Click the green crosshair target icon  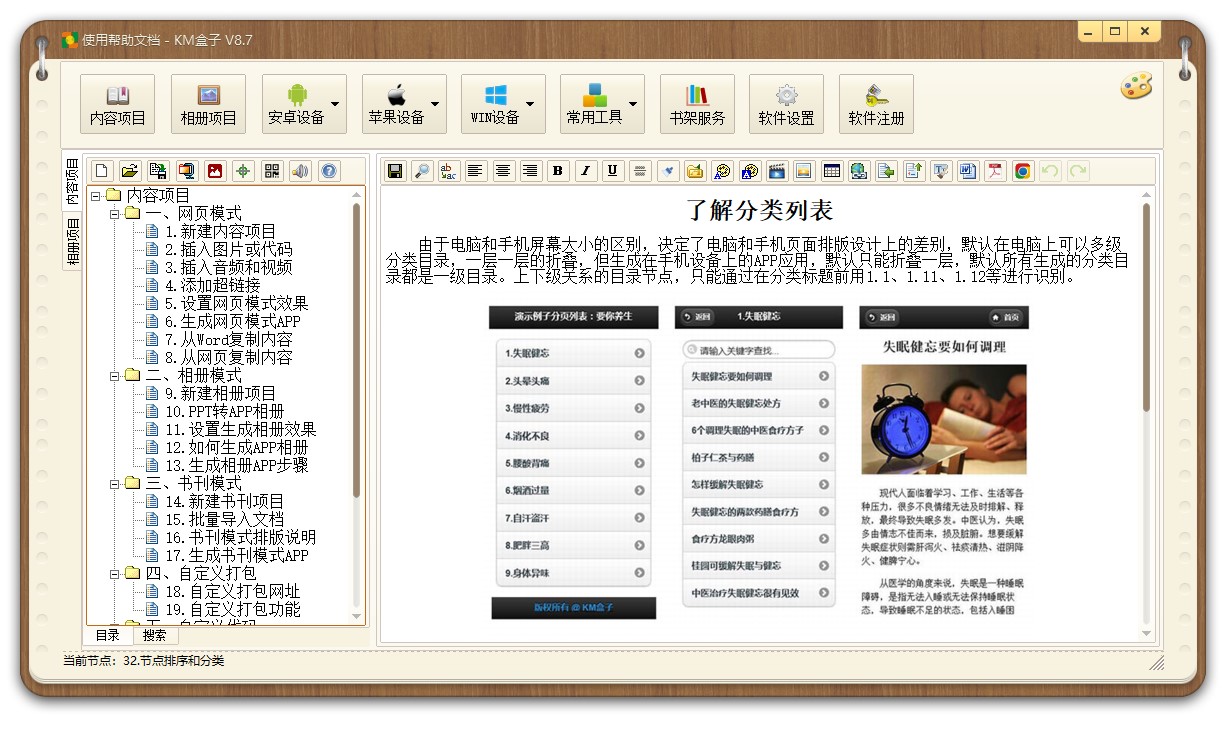pos(243,171)
